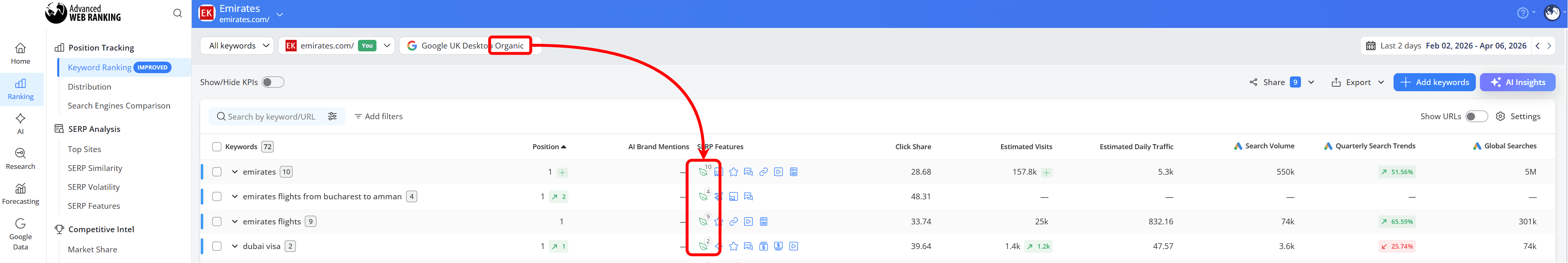Click the image pack icon in bucharest to amman row
Screen dimensions: 1568x263
pyautogui.click(x=734, y=197)
